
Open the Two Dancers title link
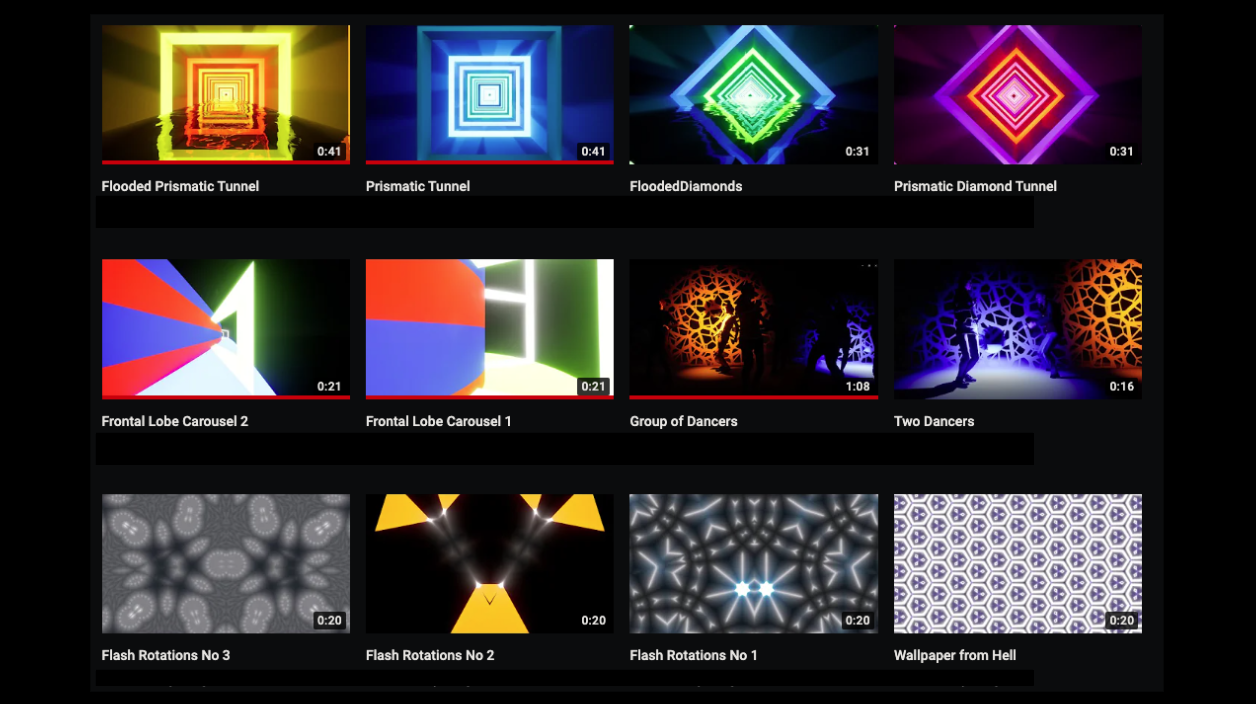(933, 421)
